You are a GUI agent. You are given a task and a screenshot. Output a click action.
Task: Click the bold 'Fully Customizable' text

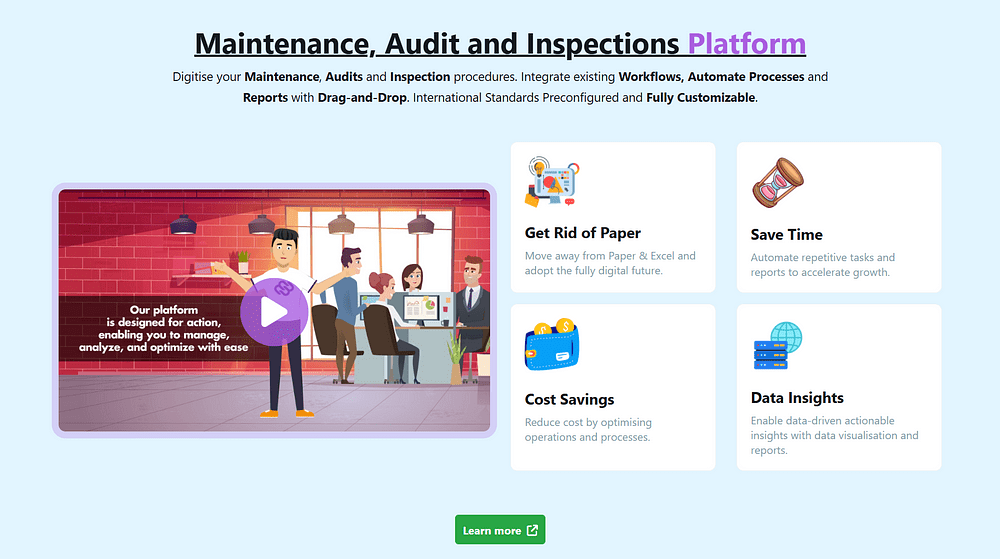(700, 98)
